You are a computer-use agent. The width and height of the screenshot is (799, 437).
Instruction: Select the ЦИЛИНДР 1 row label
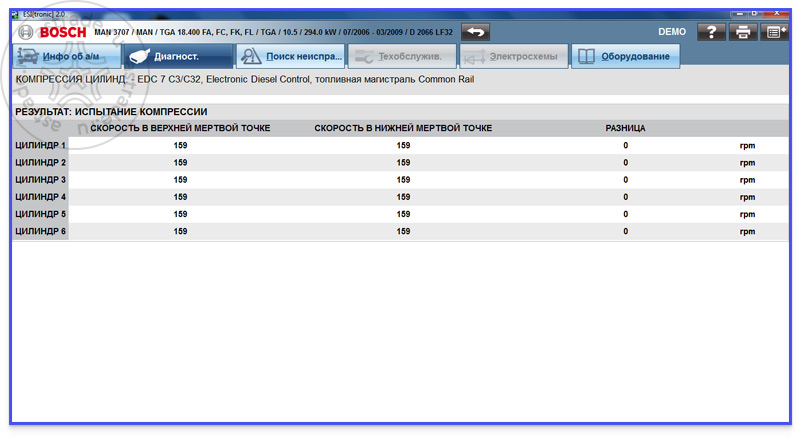(40, 145)
